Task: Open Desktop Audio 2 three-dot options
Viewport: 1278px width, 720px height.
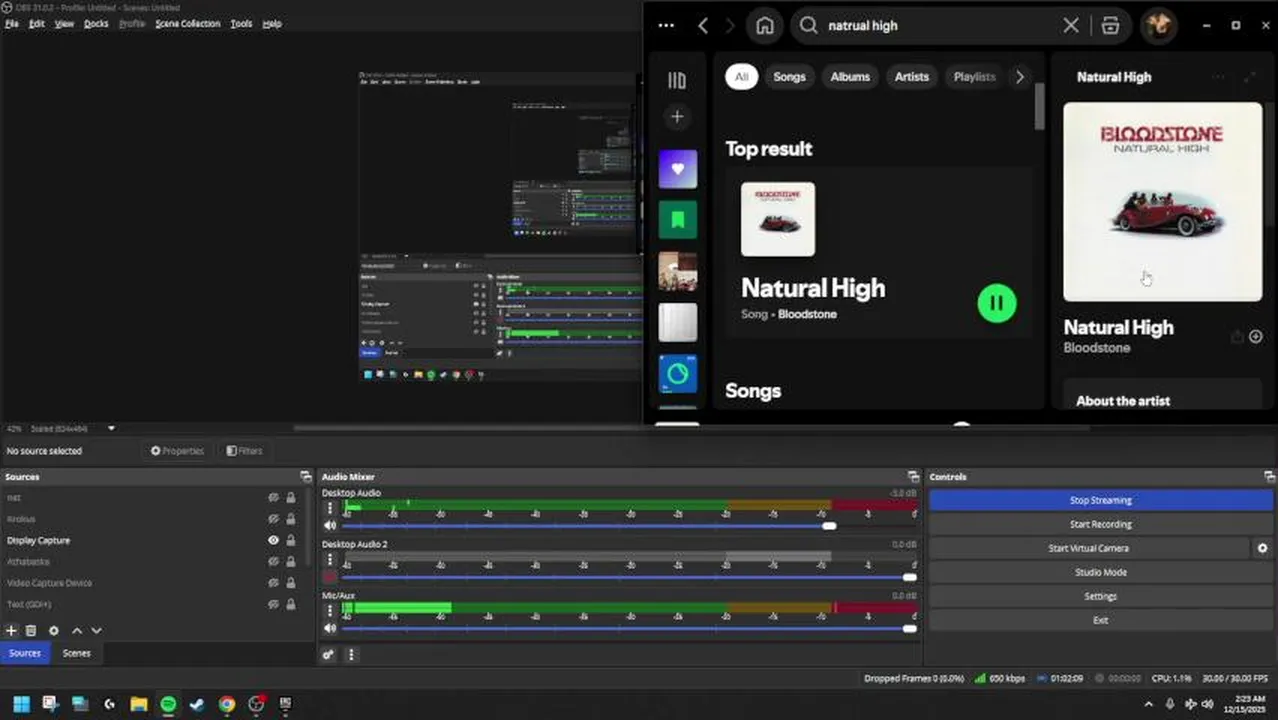Action: pyautogui.click(x=330, y=559)
